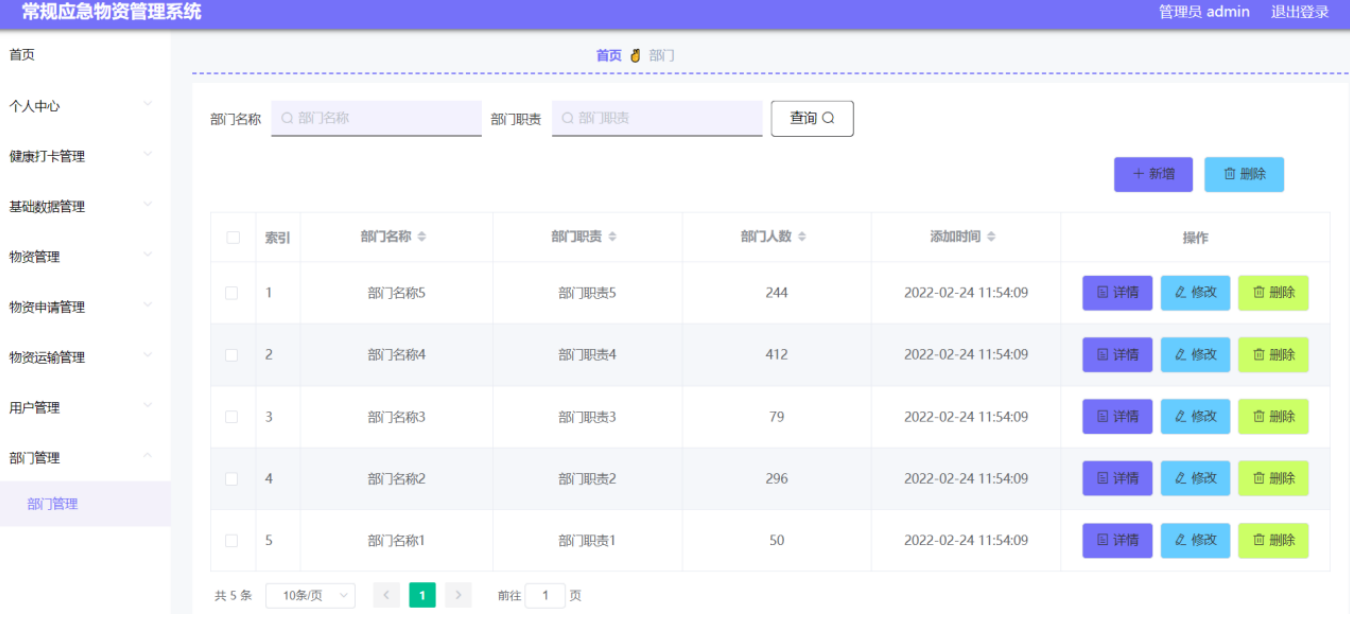Image resolution: width=1350 pixels, height=619 pixels.
Task: Select the 部门管理 submenu item
Action: [x=85, y=504]
